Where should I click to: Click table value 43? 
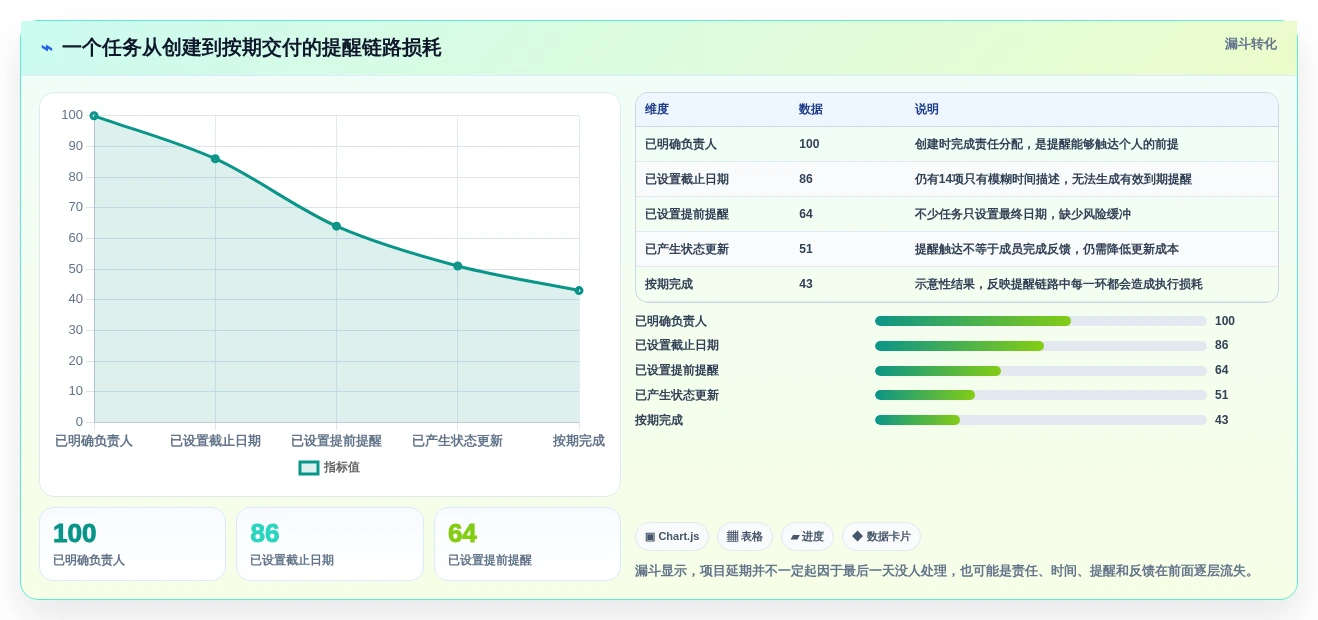pyautogui.click(x=806, y=284)
